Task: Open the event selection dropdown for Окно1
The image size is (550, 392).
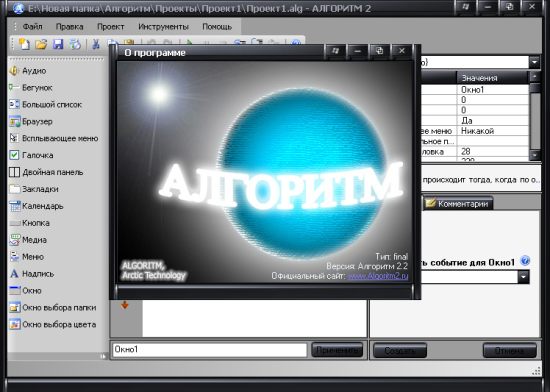Action: (x=523, y=277)
